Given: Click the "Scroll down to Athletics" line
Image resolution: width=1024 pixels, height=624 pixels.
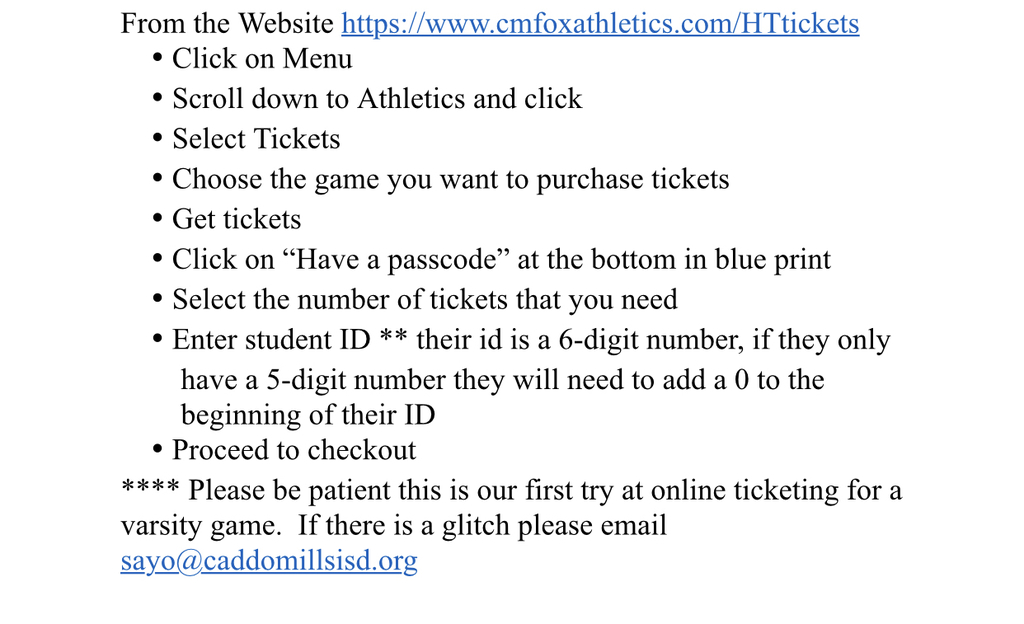Looking at the screenshot, I should pos(377,99).
